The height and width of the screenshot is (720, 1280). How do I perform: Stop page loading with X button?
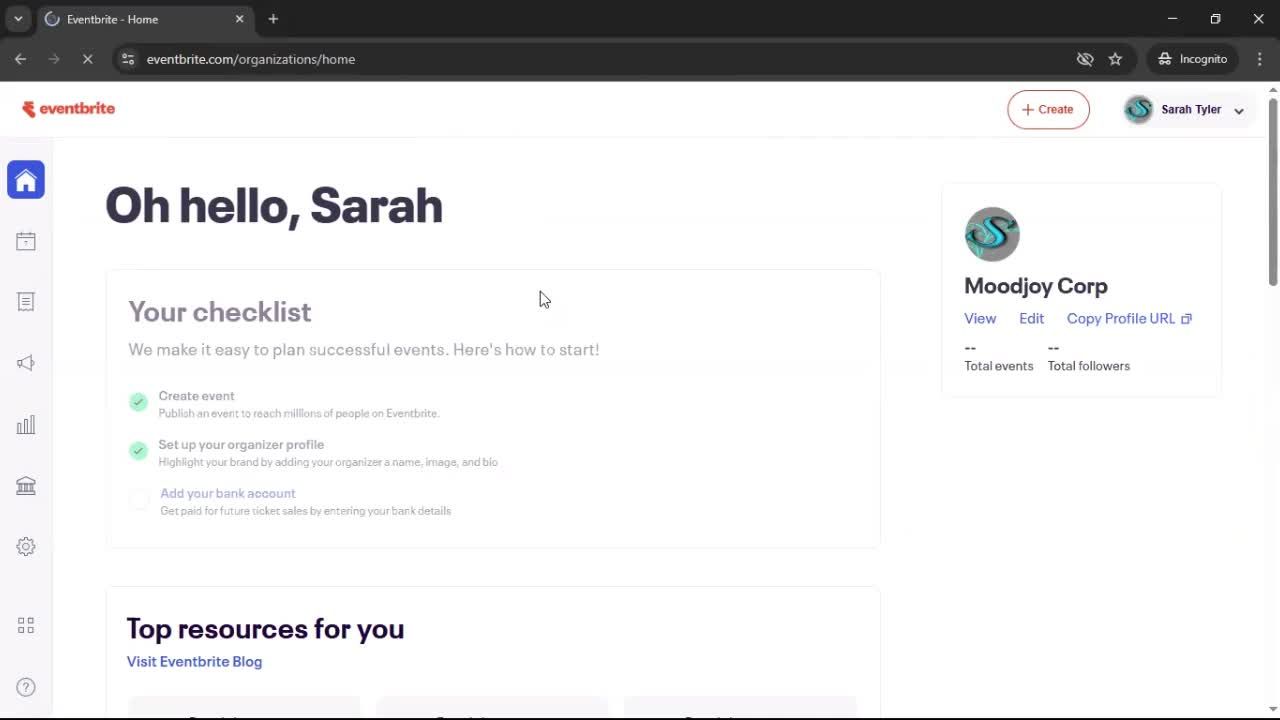tap(87, 59)
